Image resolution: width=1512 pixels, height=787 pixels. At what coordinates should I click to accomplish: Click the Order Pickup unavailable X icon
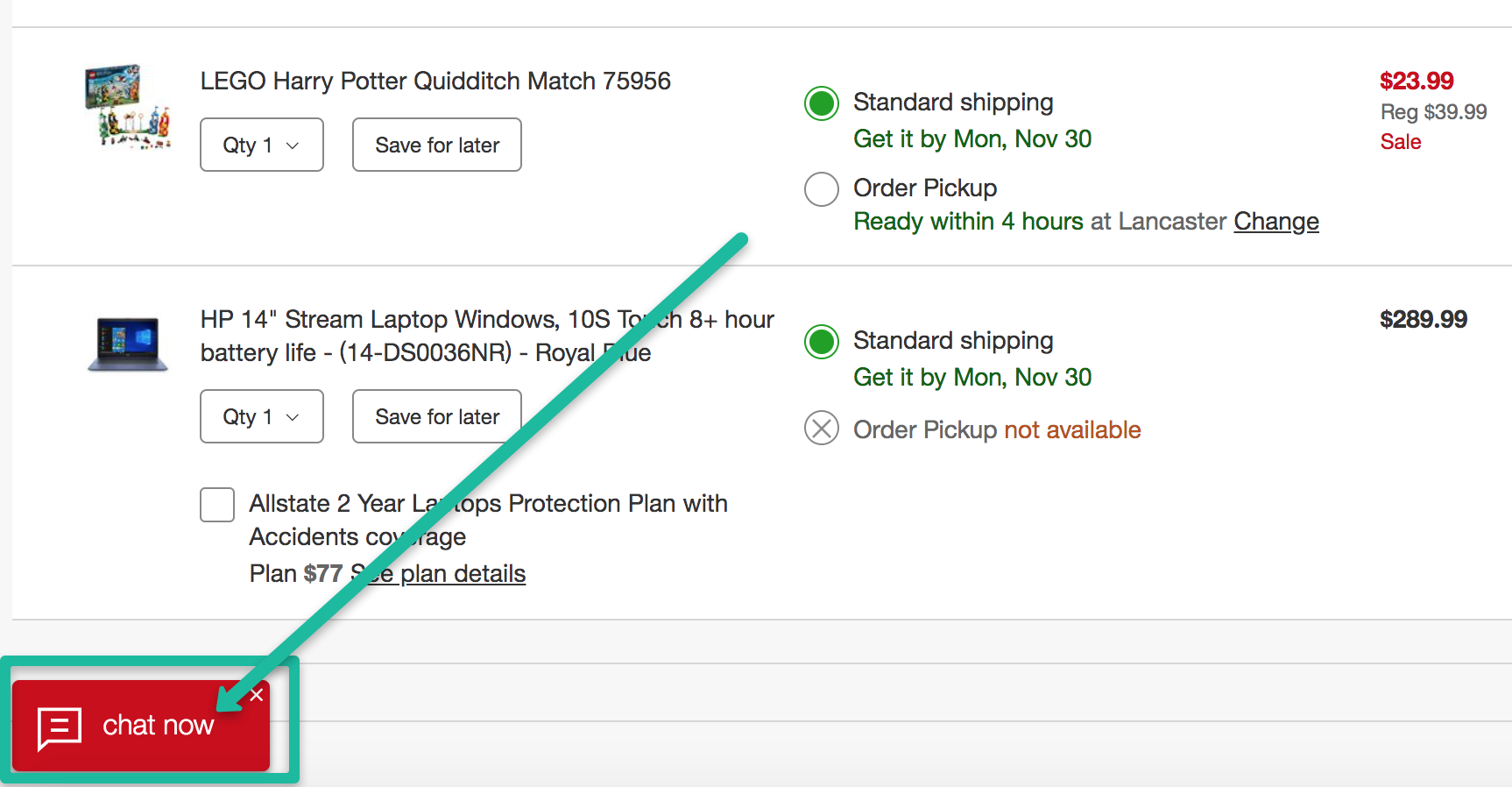coord(822,429)
